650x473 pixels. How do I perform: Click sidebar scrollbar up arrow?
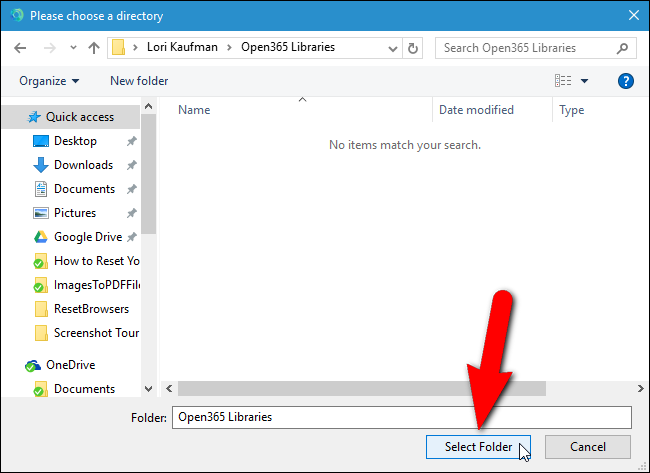pos(148,106)
